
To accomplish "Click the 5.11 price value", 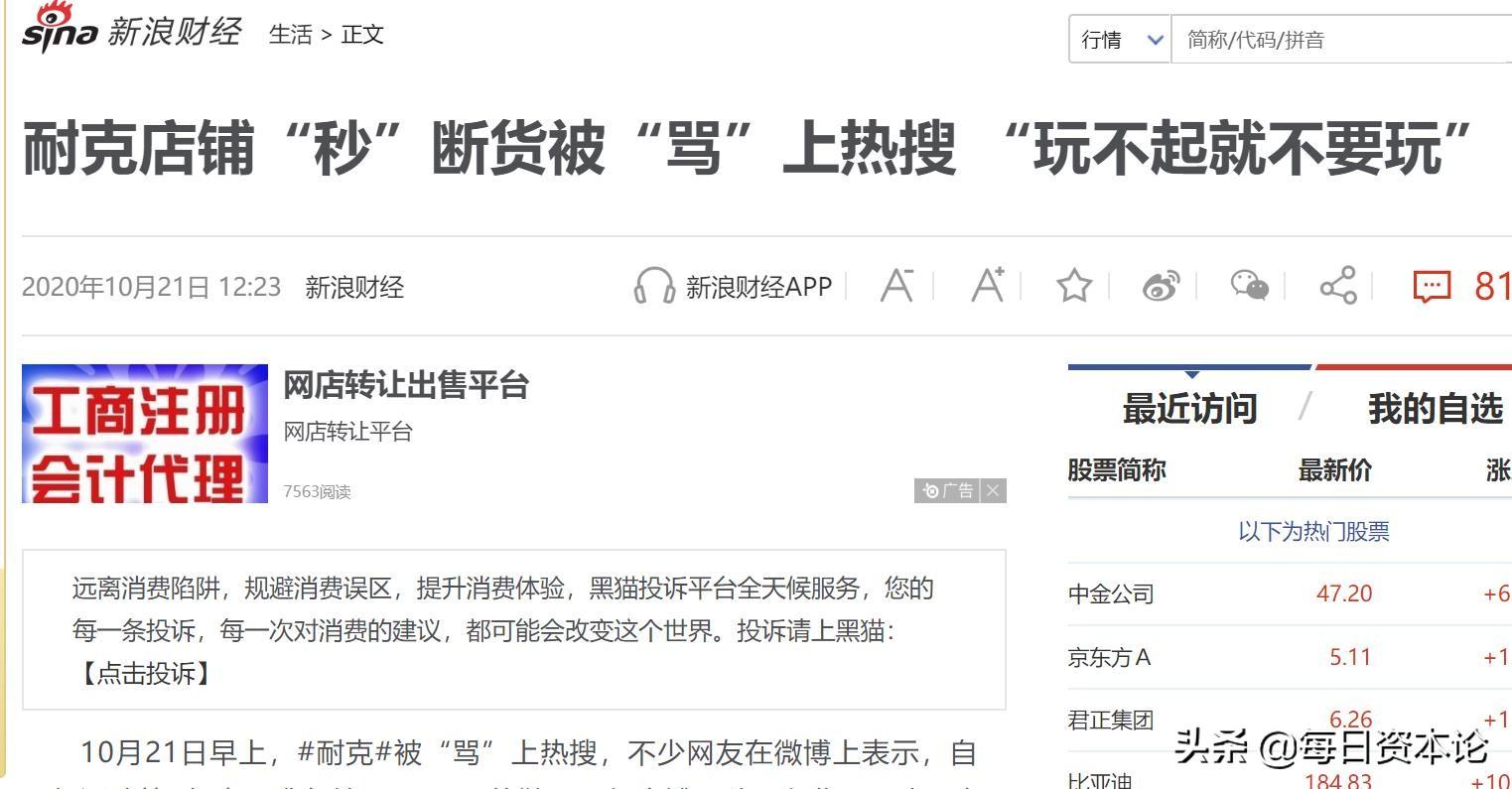I will (1350, 657).
